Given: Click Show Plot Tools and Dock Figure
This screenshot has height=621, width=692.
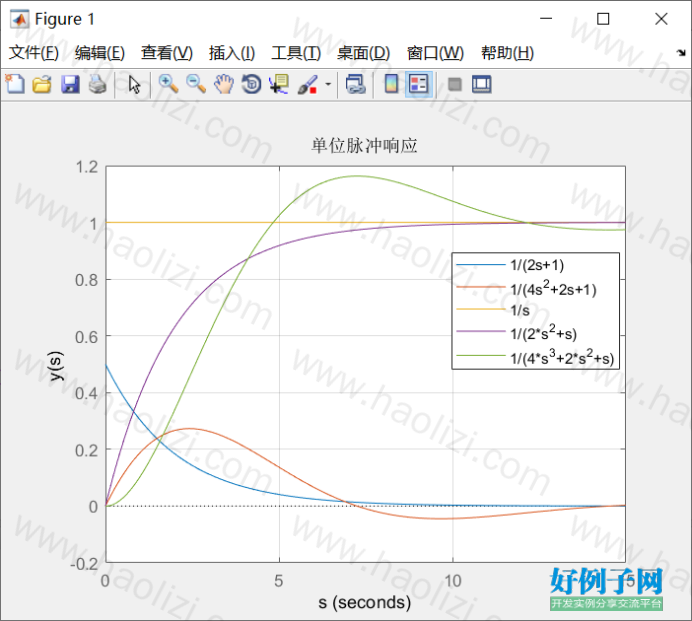Looking at the screenshot, I should (x=481, y=84).
